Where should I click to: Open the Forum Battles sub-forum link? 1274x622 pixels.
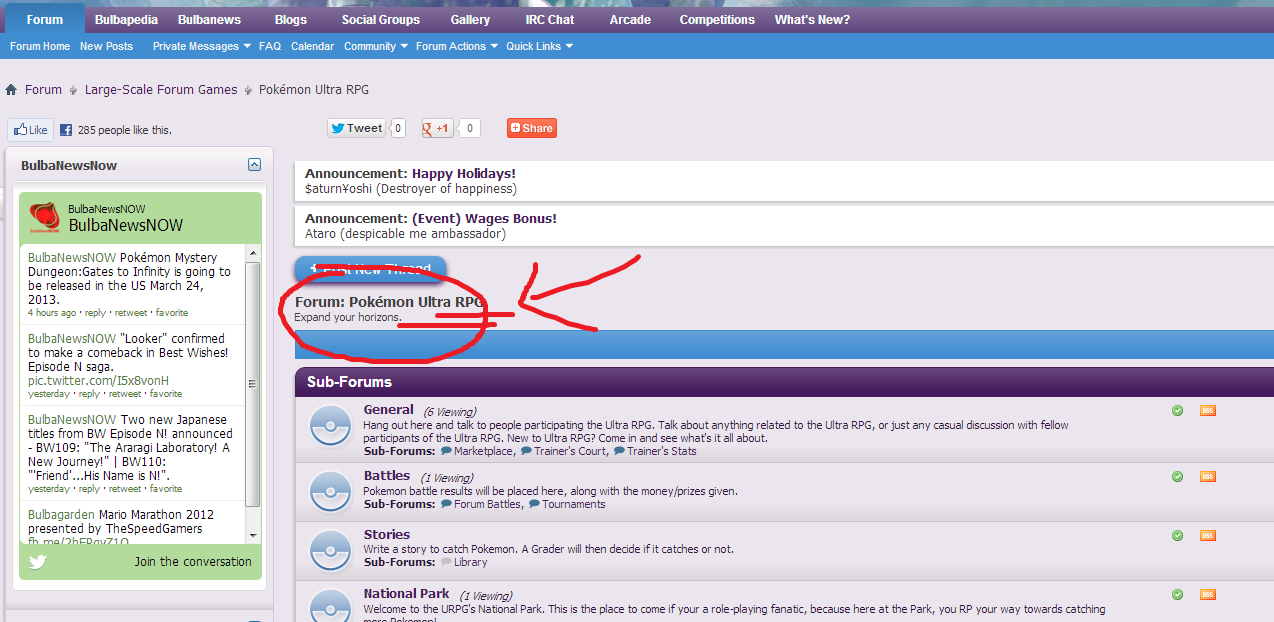pos(487,504)
